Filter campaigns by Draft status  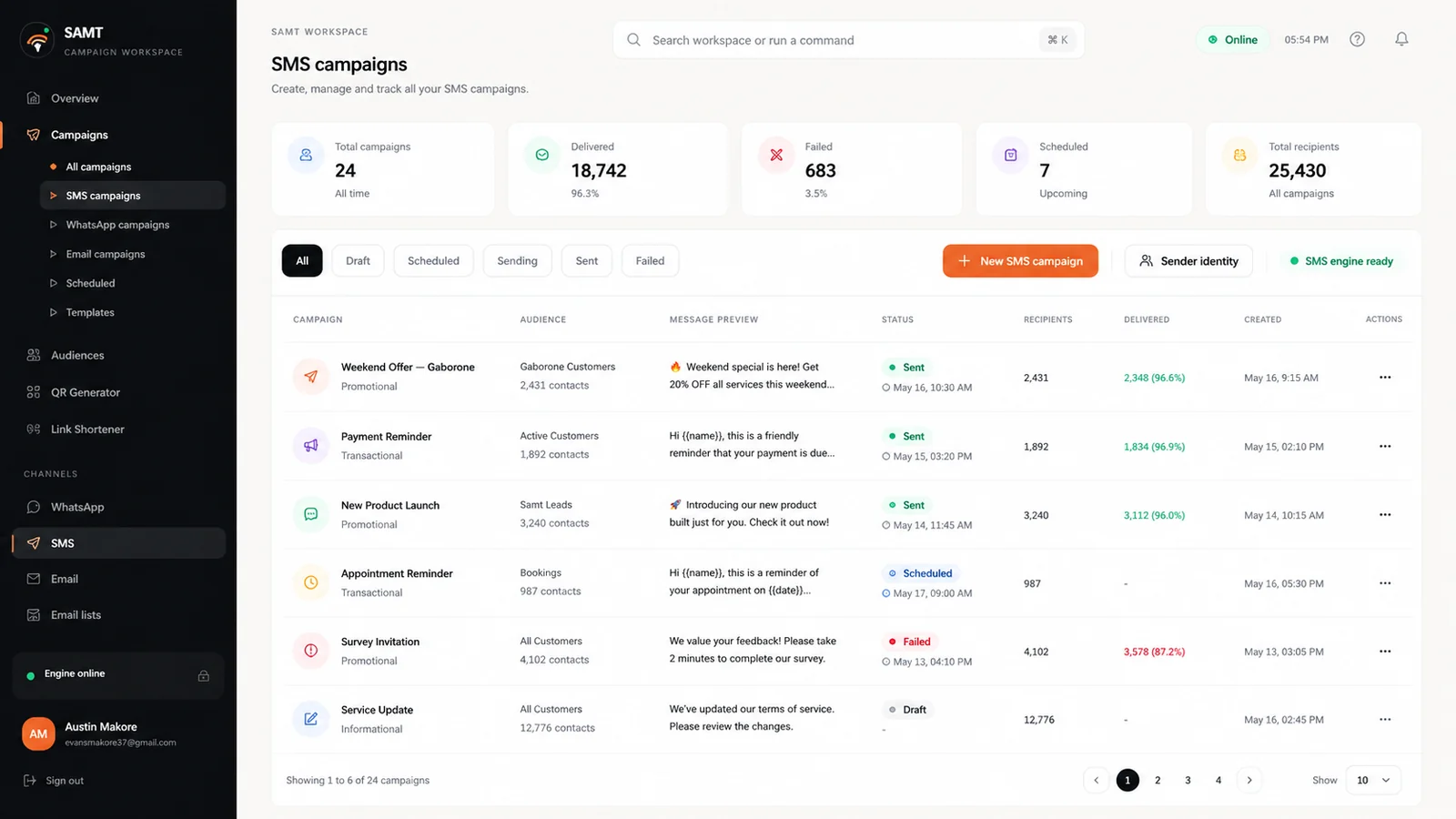point(358,261)
